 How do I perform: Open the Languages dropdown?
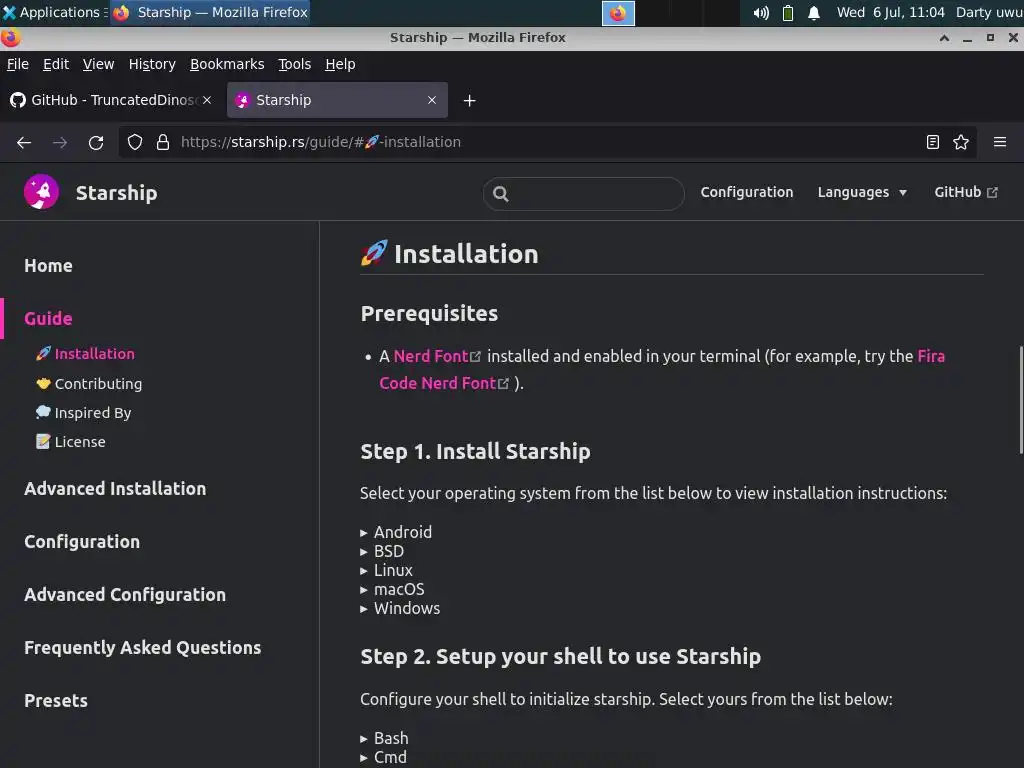(x=862, y=192)
